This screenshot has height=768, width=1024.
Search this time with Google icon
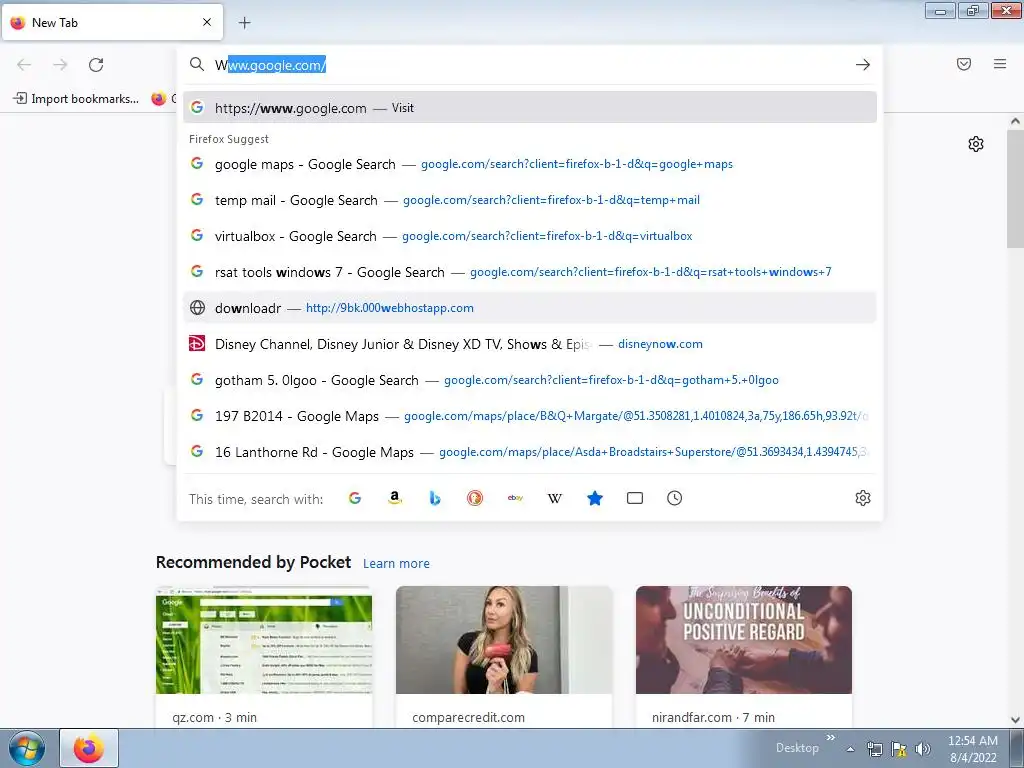click(355, 498)
